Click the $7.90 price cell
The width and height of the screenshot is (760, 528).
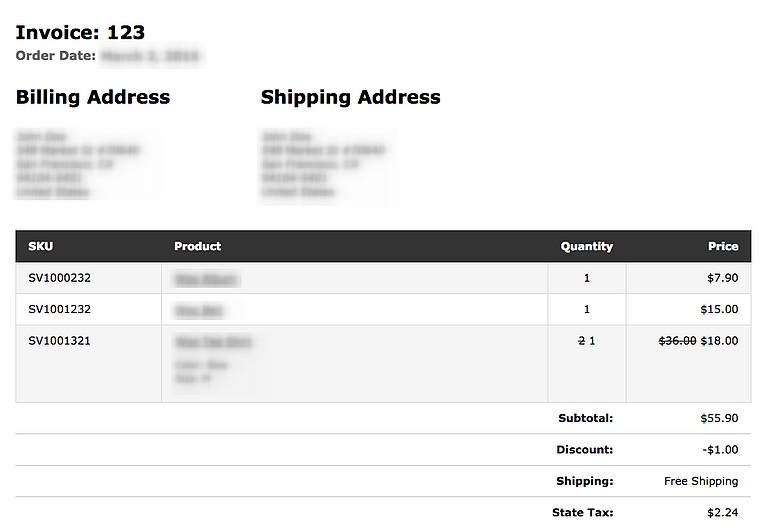point(722,278)
